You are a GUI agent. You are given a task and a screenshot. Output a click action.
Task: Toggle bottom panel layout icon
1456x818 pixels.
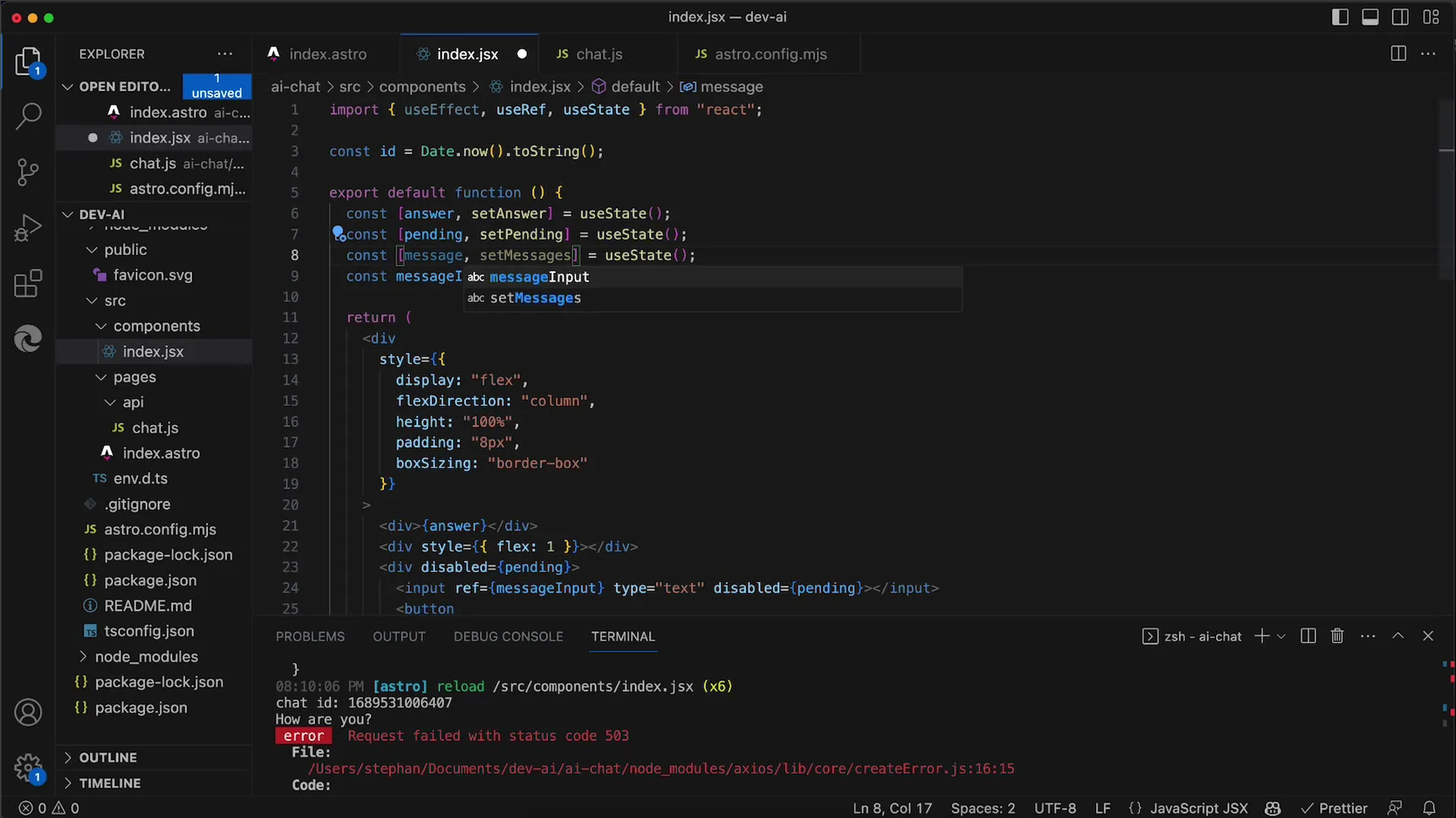pos(1370,17)
